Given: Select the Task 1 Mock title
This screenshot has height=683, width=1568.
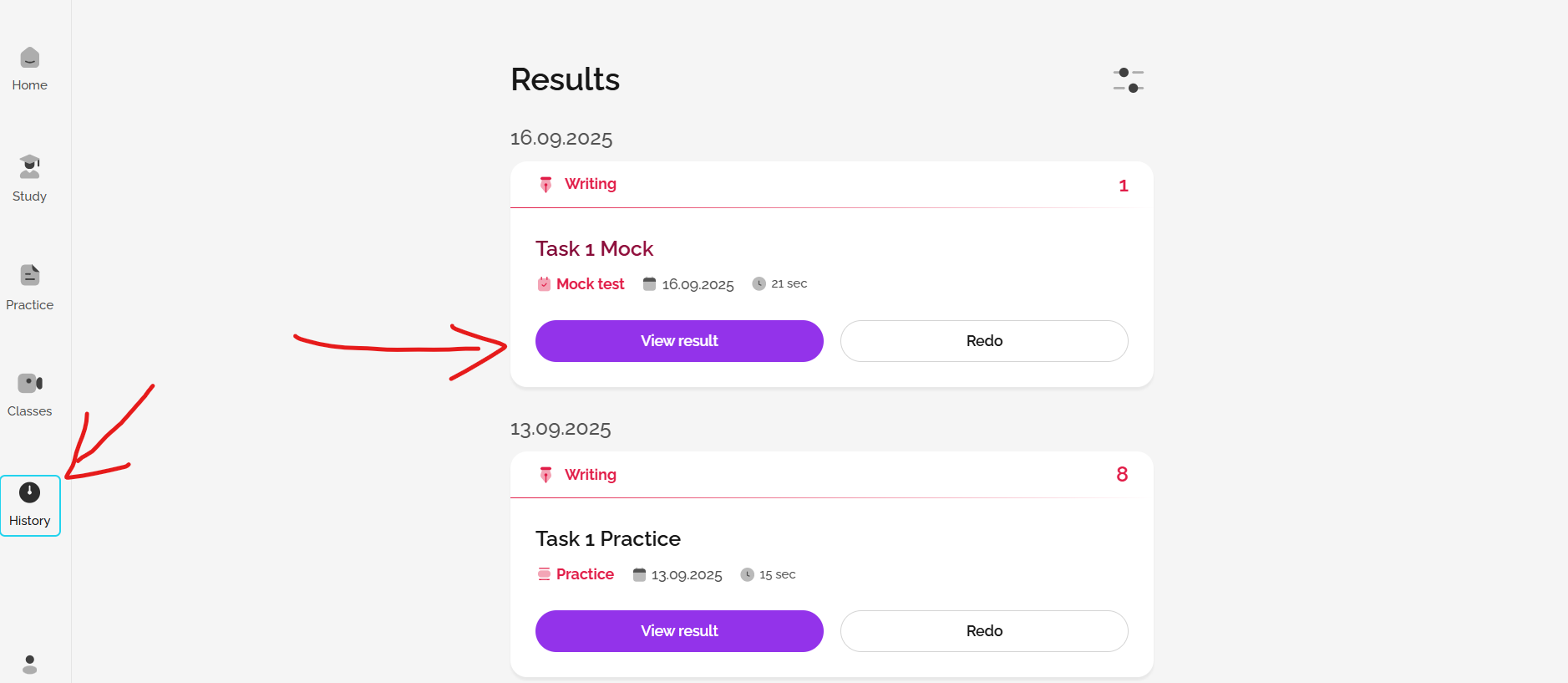Looking at the screenshot, I should (594, 249).
